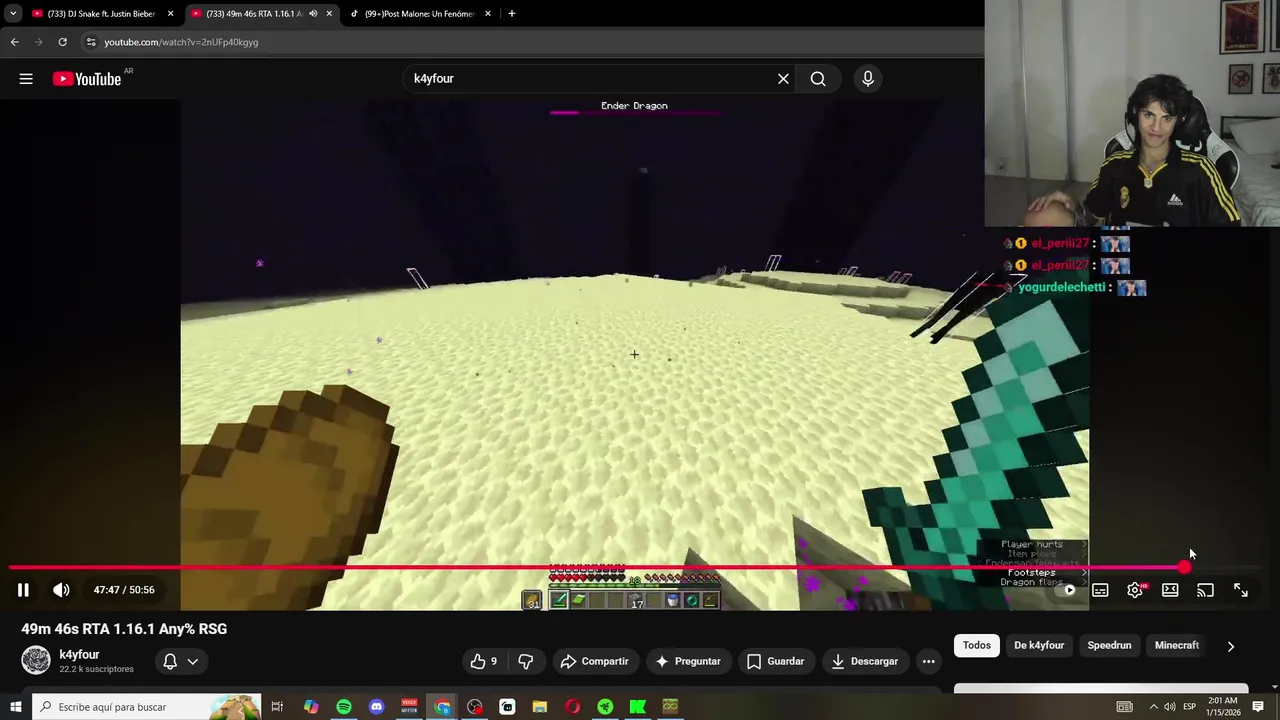1280x720 pixels.
Task: Open Discord from the taskbar
Action: (376, 707)
